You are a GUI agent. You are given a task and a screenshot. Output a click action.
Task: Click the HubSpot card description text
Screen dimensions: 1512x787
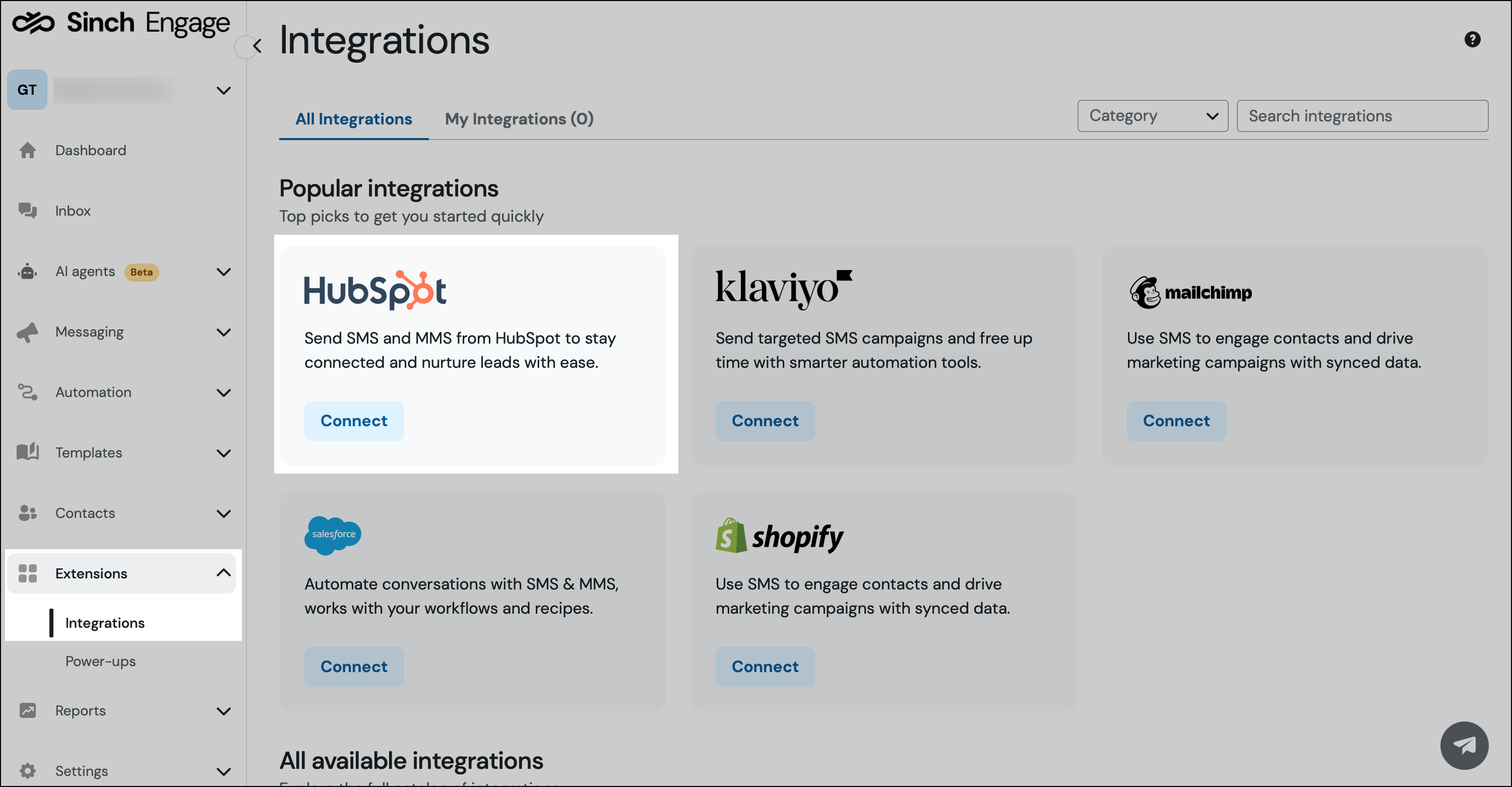[x=460, y=350]
